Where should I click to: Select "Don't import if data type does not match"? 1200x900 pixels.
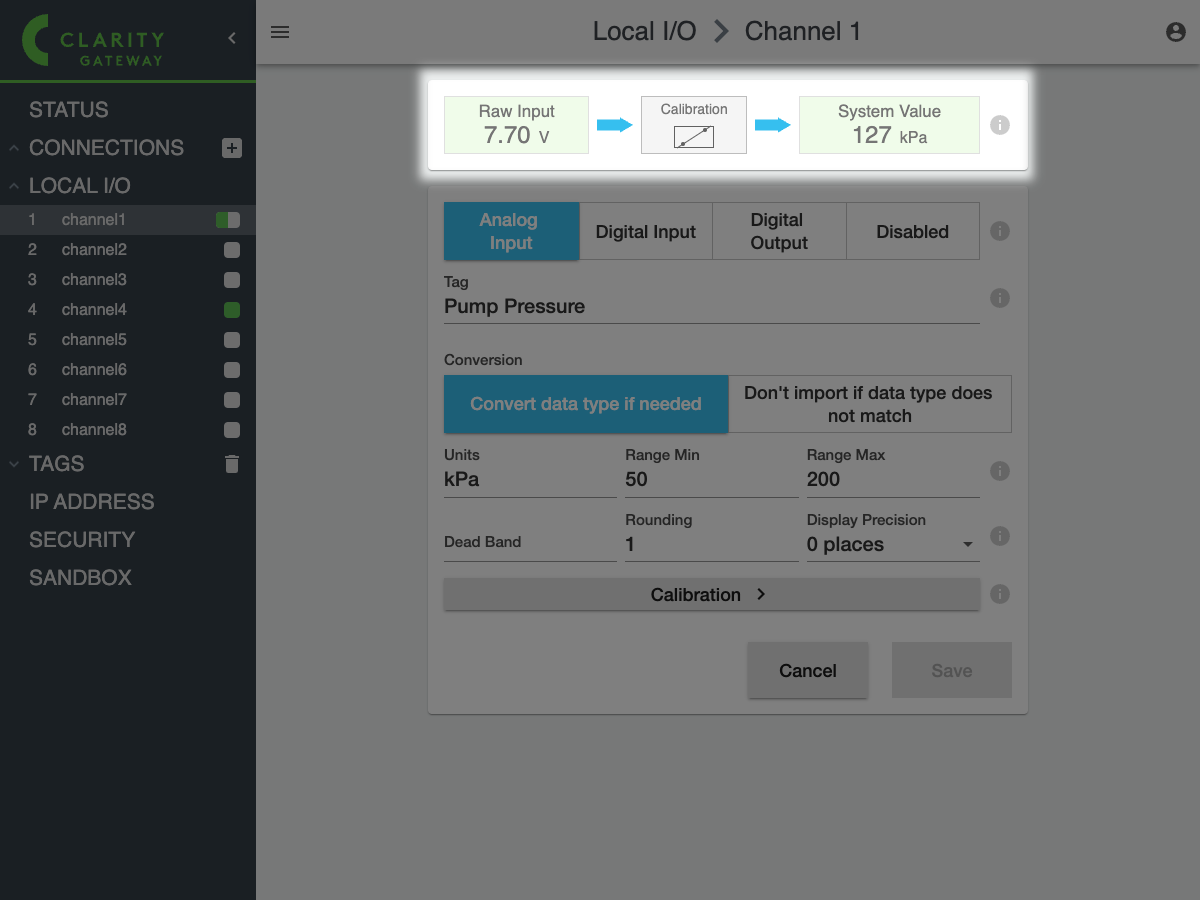[x=869, y=404]
